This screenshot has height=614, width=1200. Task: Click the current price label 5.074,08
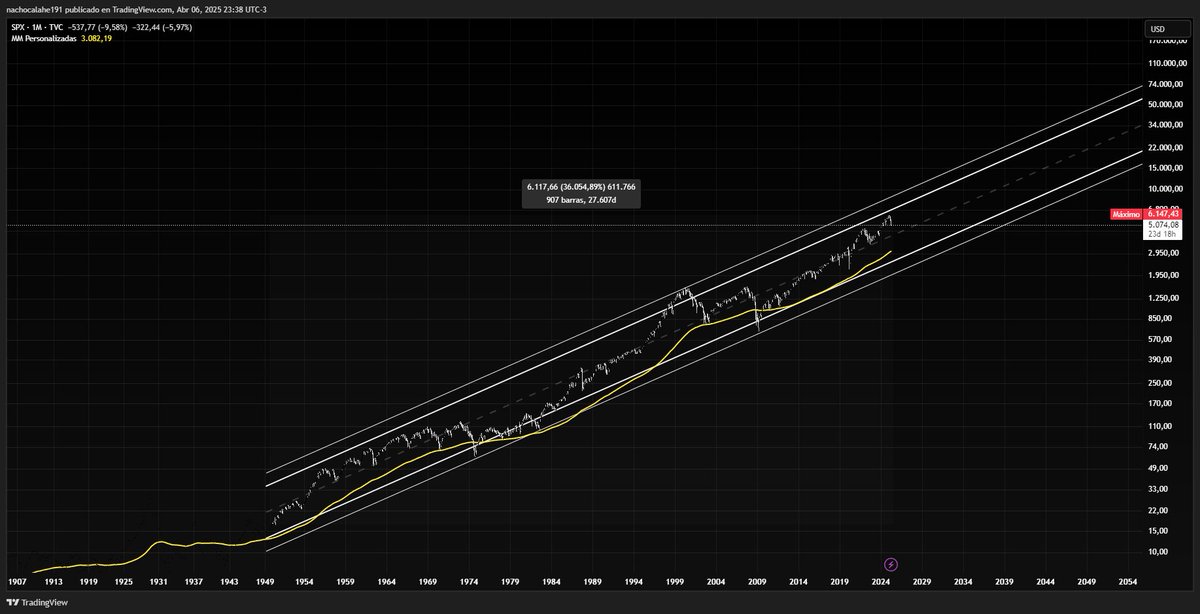1163,225
